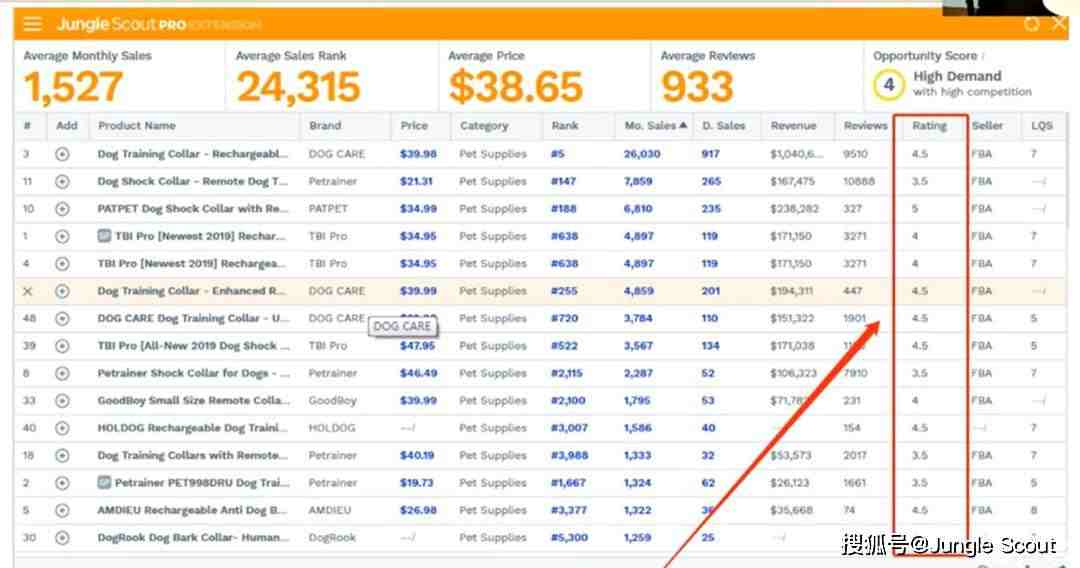
Task: Click rank #5 of the first product
Action: coord(557,154)
